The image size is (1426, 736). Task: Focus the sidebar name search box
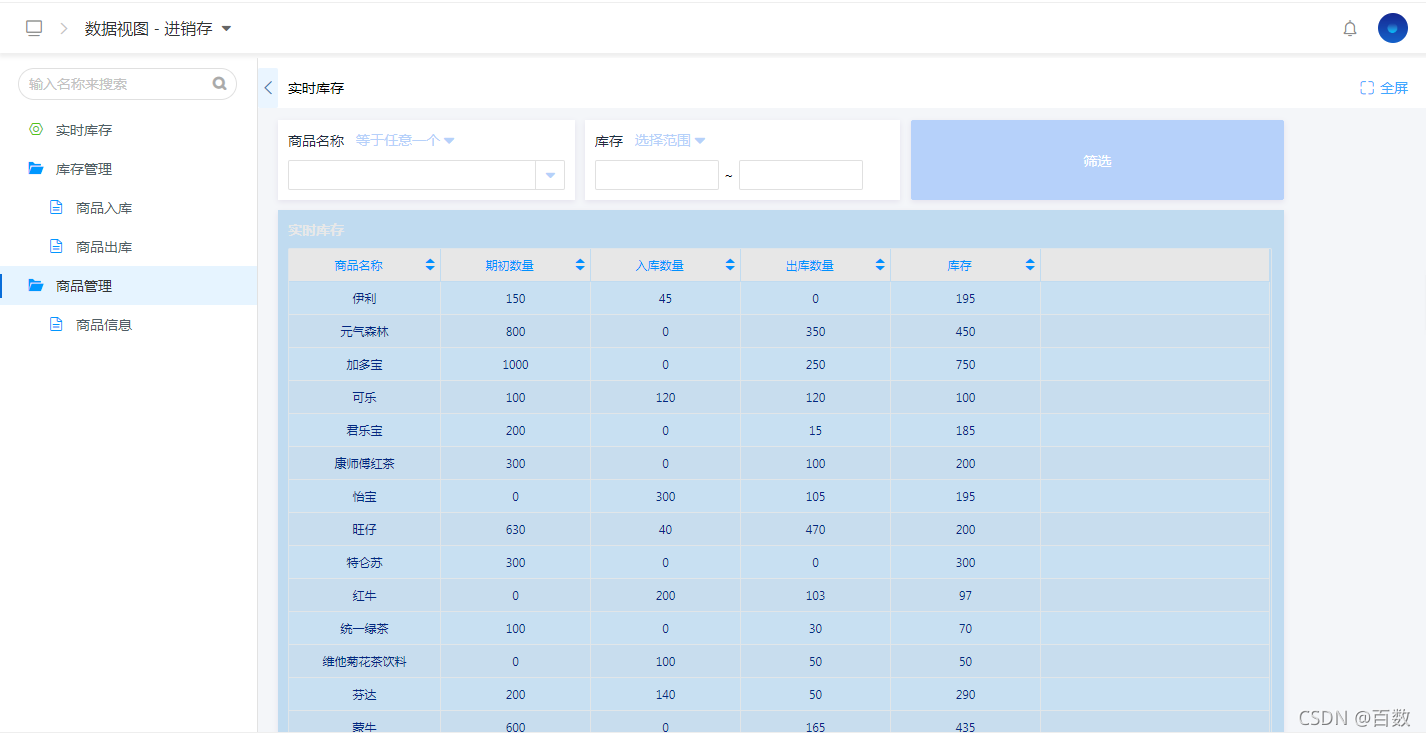tap(127, 84)
